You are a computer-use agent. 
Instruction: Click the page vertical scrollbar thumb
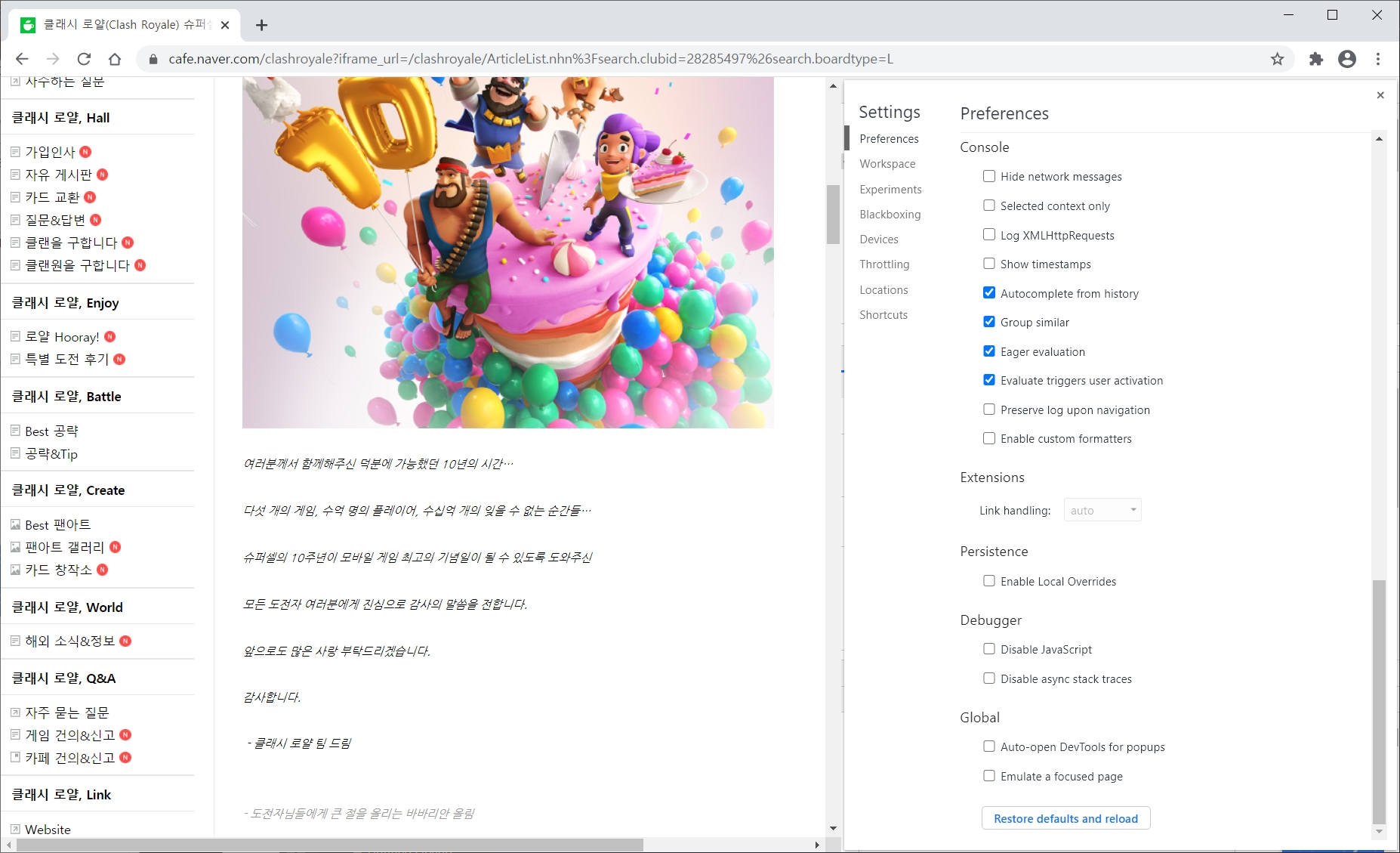point(833,215)
